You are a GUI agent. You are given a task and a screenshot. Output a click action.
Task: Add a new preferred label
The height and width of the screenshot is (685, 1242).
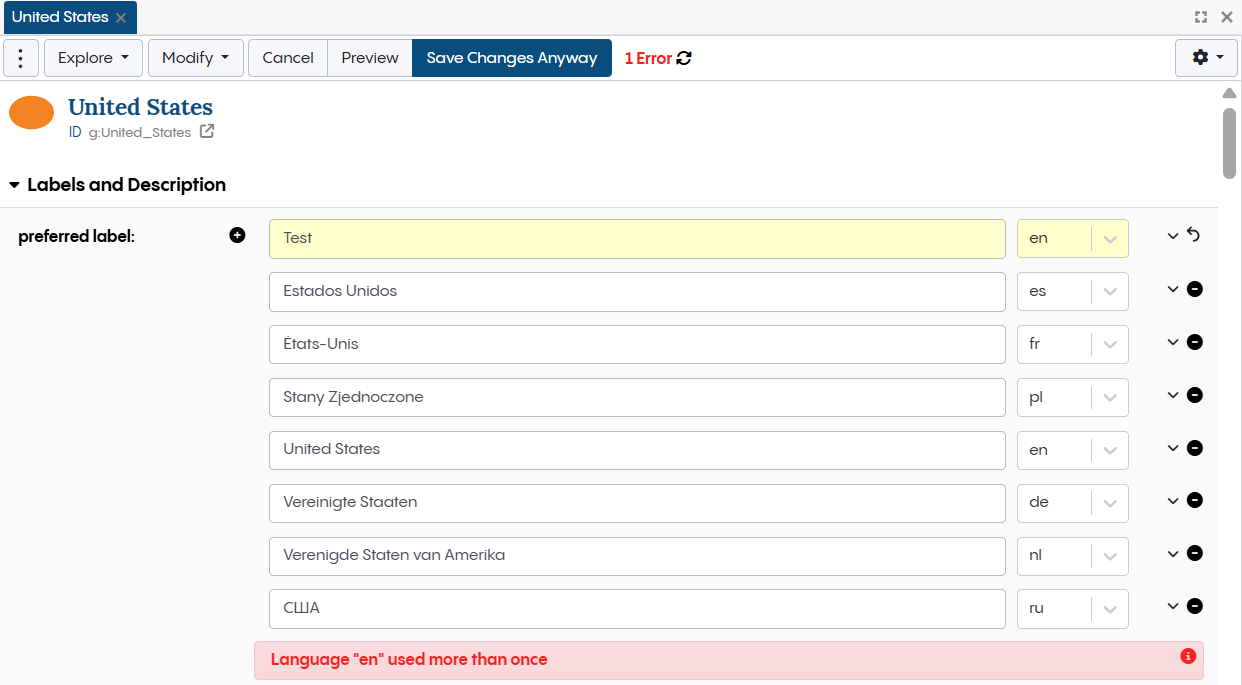click(237, 235)
